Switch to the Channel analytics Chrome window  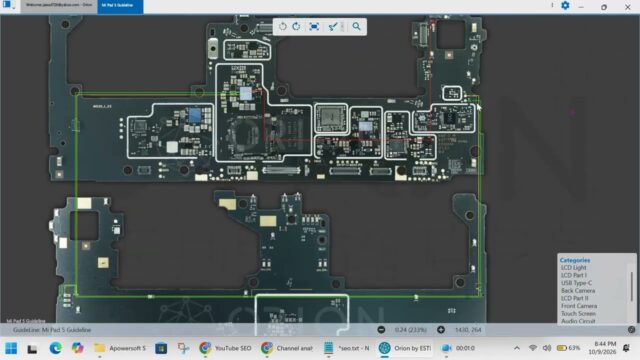point(287,348)
